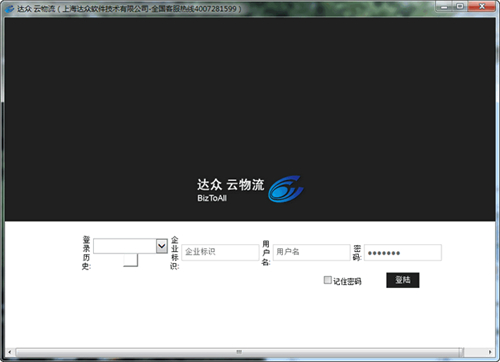Click the blue BizToAll logo swirl

pyautogui.click(x=286, y=189)
